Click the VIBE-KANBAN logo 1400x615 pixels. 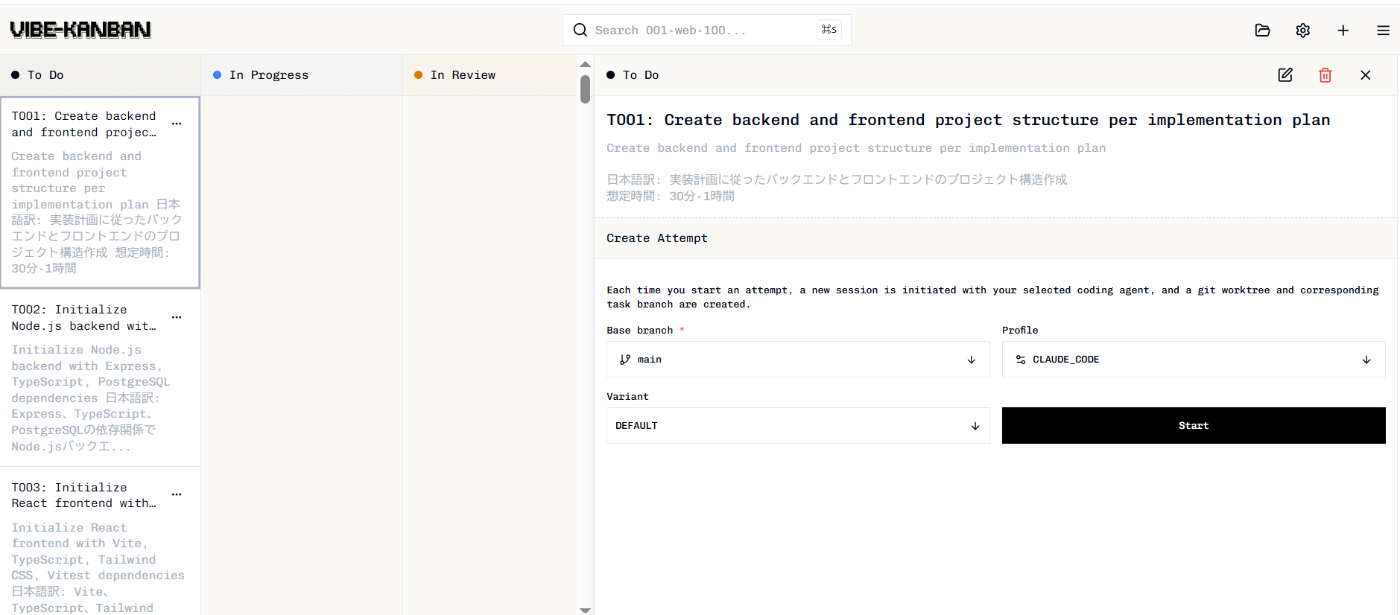80,30
